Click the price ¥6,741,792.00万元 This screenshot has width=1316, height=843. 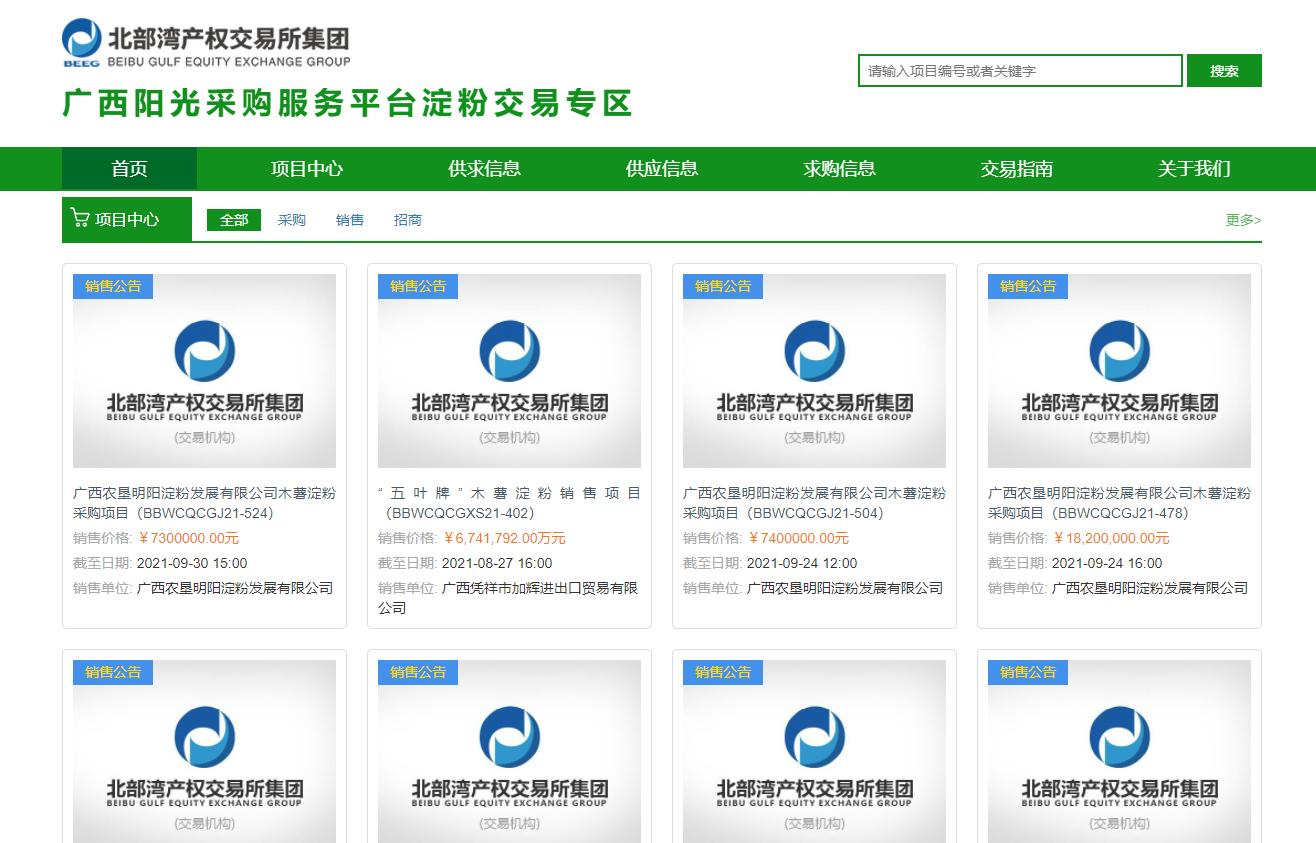504,538
